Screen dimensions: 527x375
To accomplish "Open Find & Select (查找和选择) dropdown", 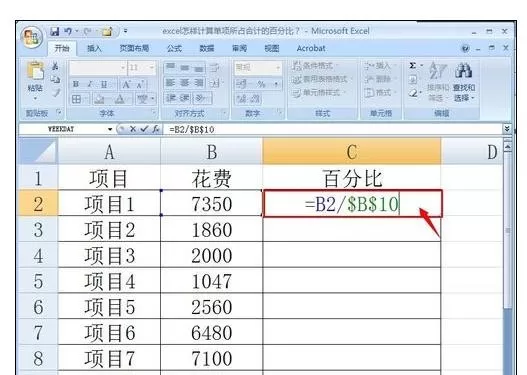I will click(464, 83).
